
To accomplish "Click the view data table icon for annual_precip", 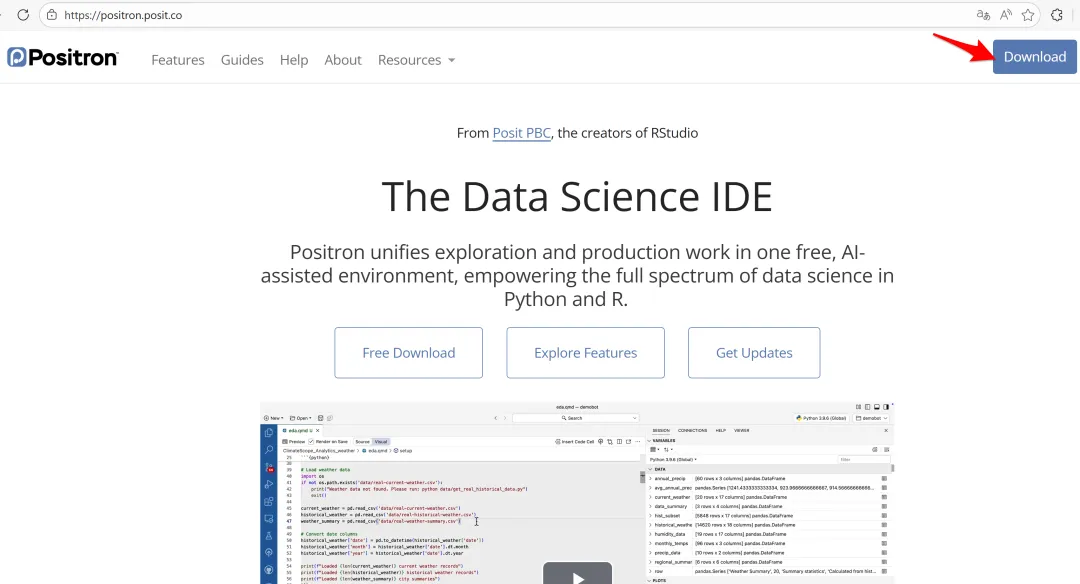I will (884, 478).
